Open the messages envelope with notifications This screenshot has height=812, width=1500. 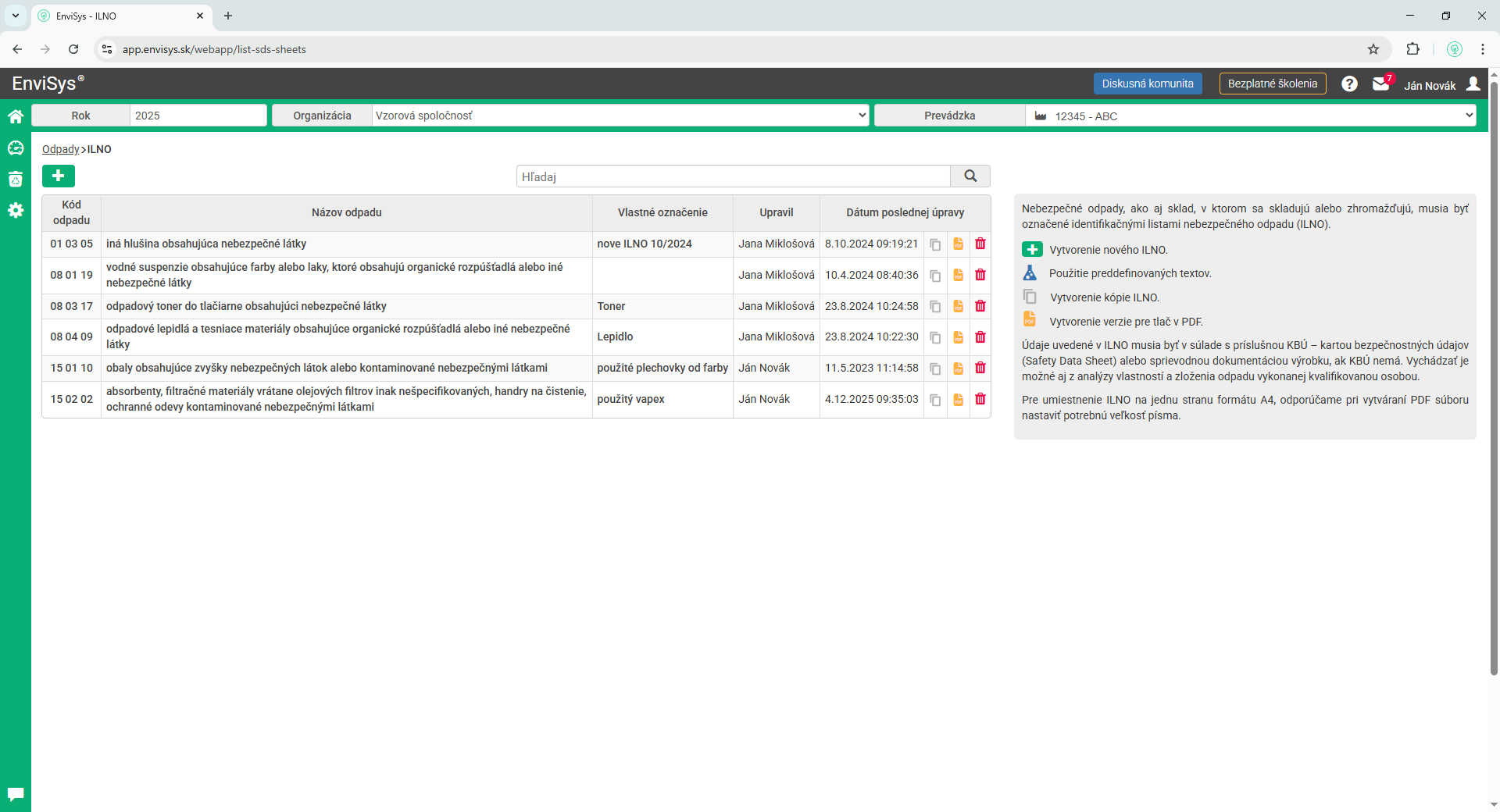click(x=1380, y=84)
